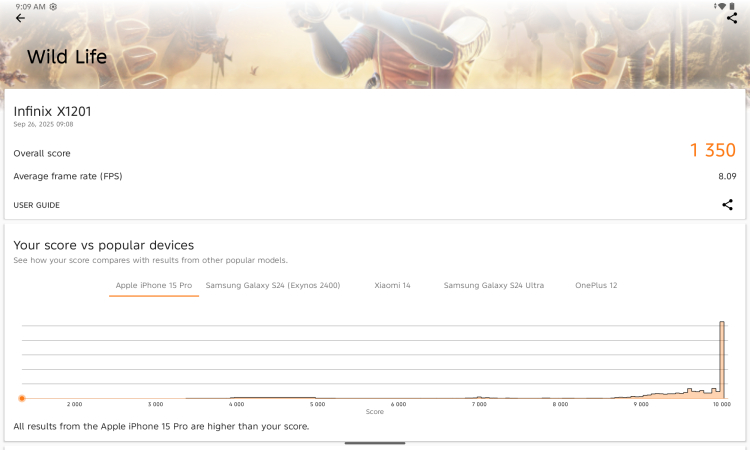The width and height of the screenshot is (750, 450).
Task: Click the Score axis title
Action: tap(375, 412)
